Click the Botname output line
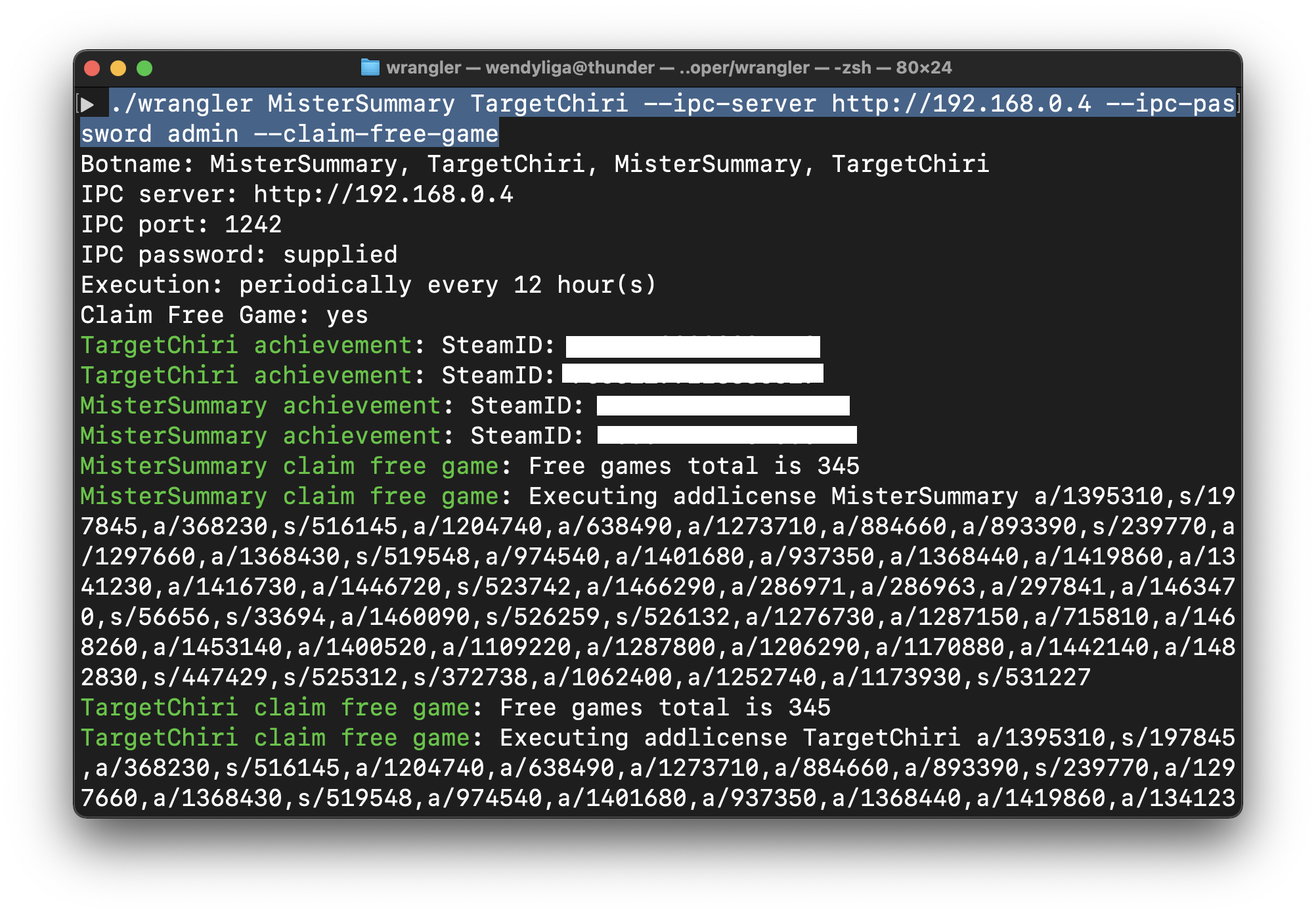Viewport: 1316px width, 915px height. point(534,164)
